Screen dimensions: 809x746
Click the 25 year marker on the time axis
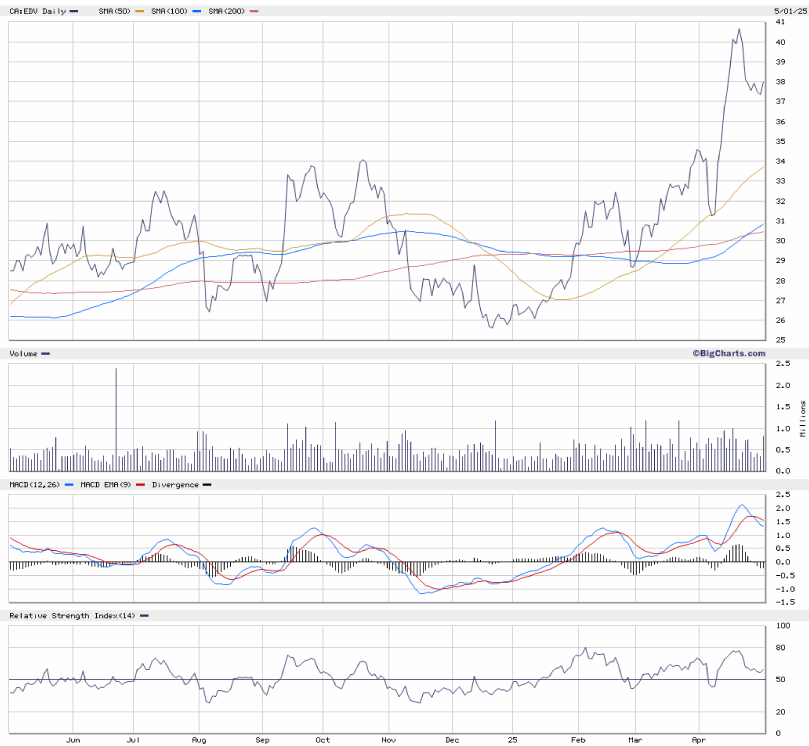(x=511, y=739)
